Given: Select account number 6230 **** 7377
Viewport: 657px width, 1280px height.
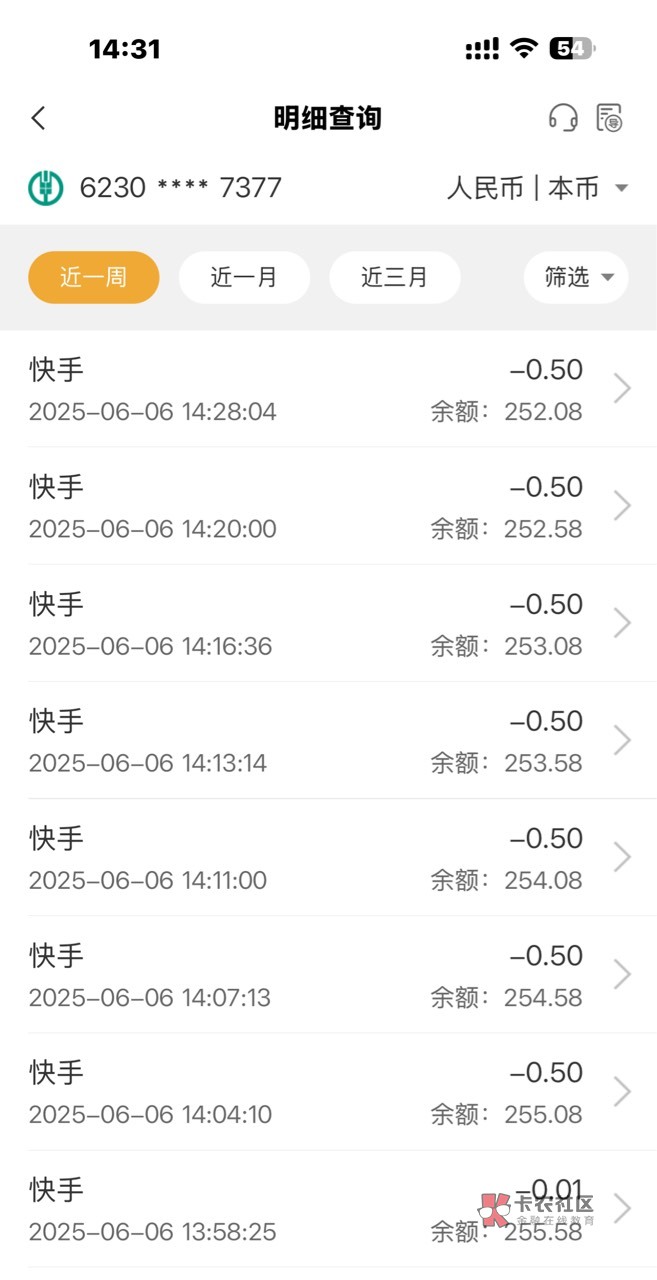Looking at the screenshot, I should (x=180, y=188).
